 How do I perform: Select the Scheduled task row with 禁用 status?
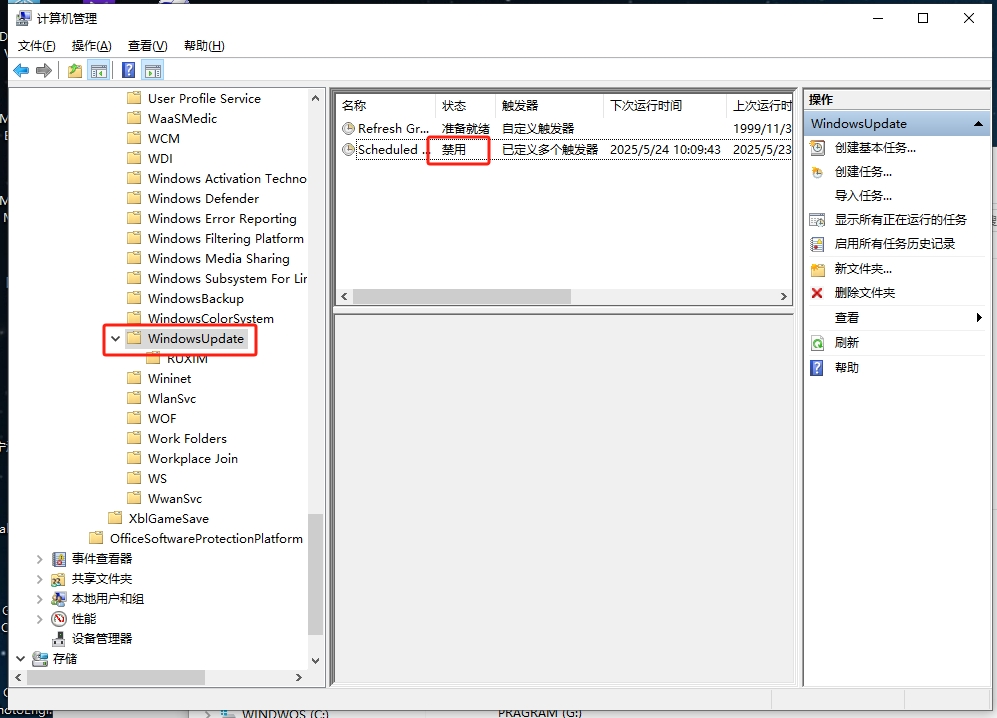388,150
